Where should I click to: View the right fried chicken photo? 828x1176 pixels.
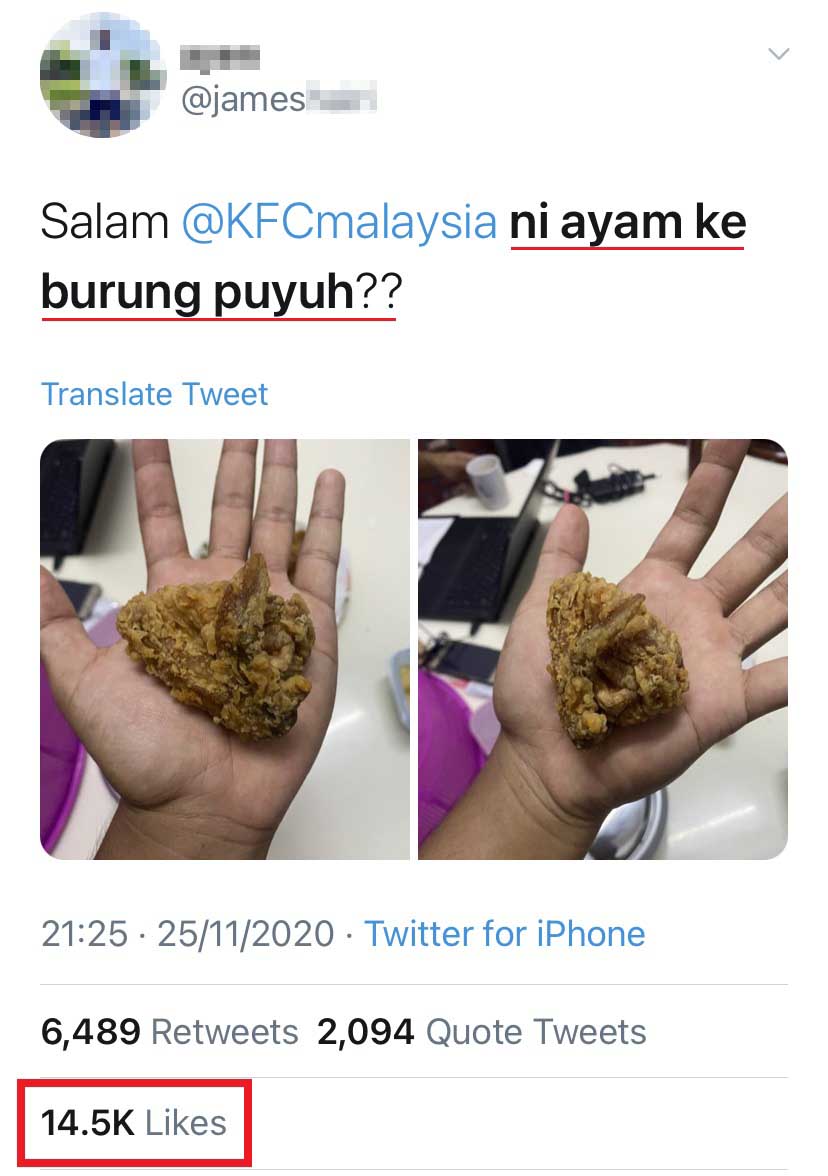603,650
